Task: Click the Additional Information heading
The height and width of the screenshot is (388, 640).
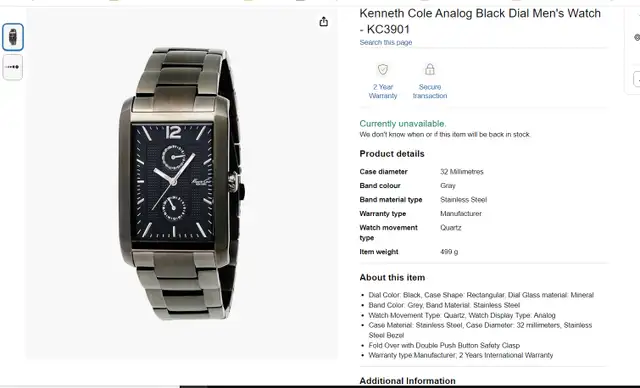Action: click(407, 381)
